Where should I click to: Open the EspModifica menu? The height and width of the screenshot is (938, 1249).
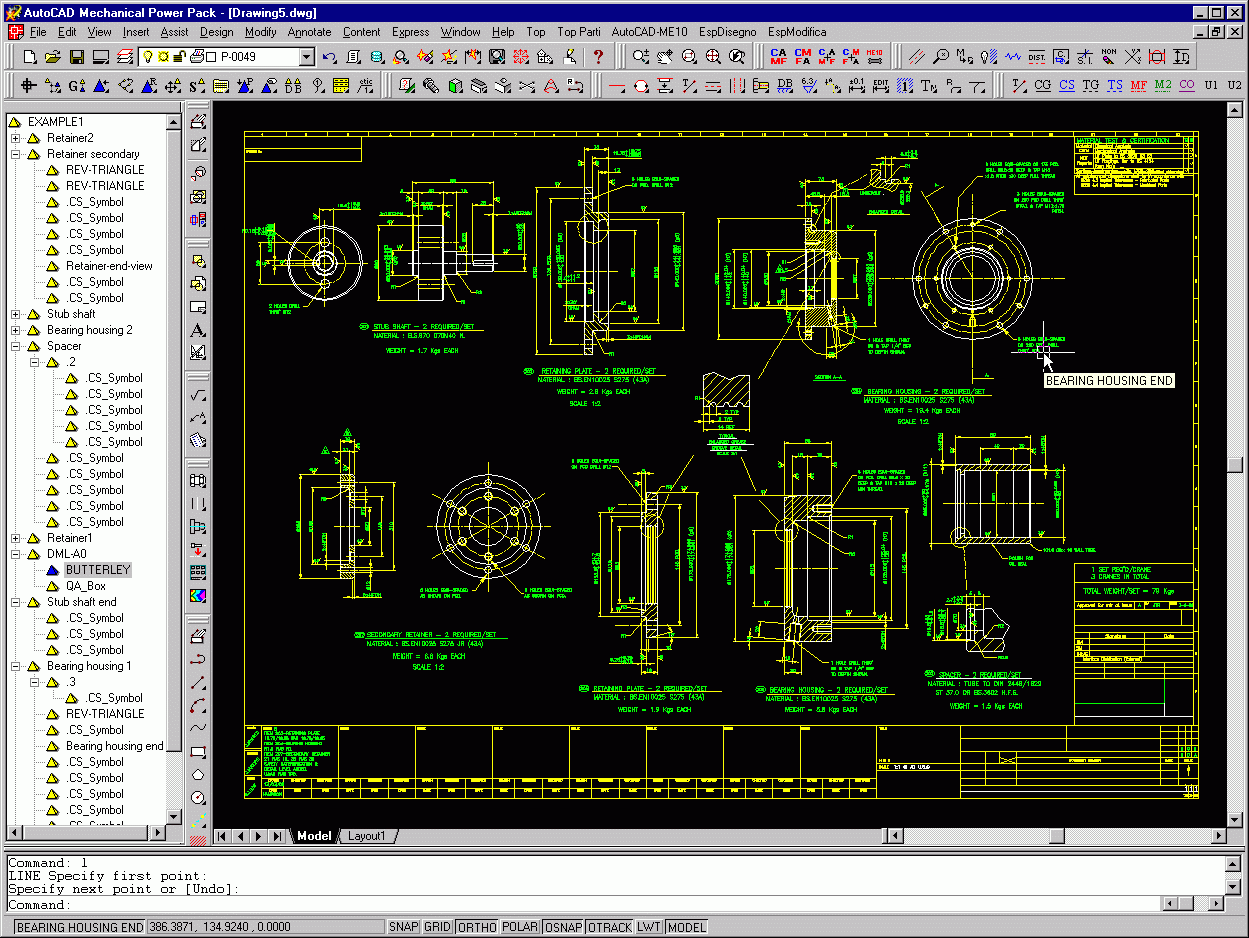797,32
